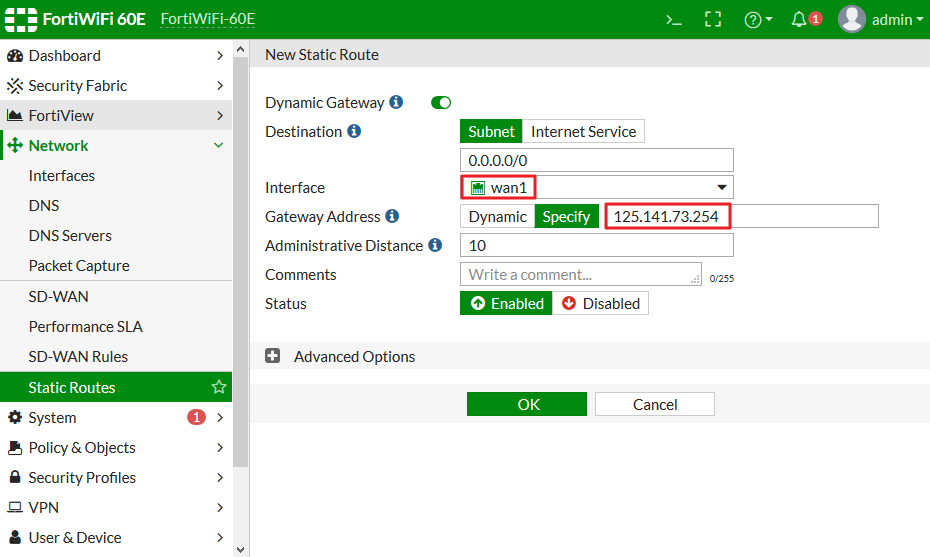The width and height of the screenshot is (930, 557).
Task: Expand the Dashboard menu chevron
Action: (219, 56)
